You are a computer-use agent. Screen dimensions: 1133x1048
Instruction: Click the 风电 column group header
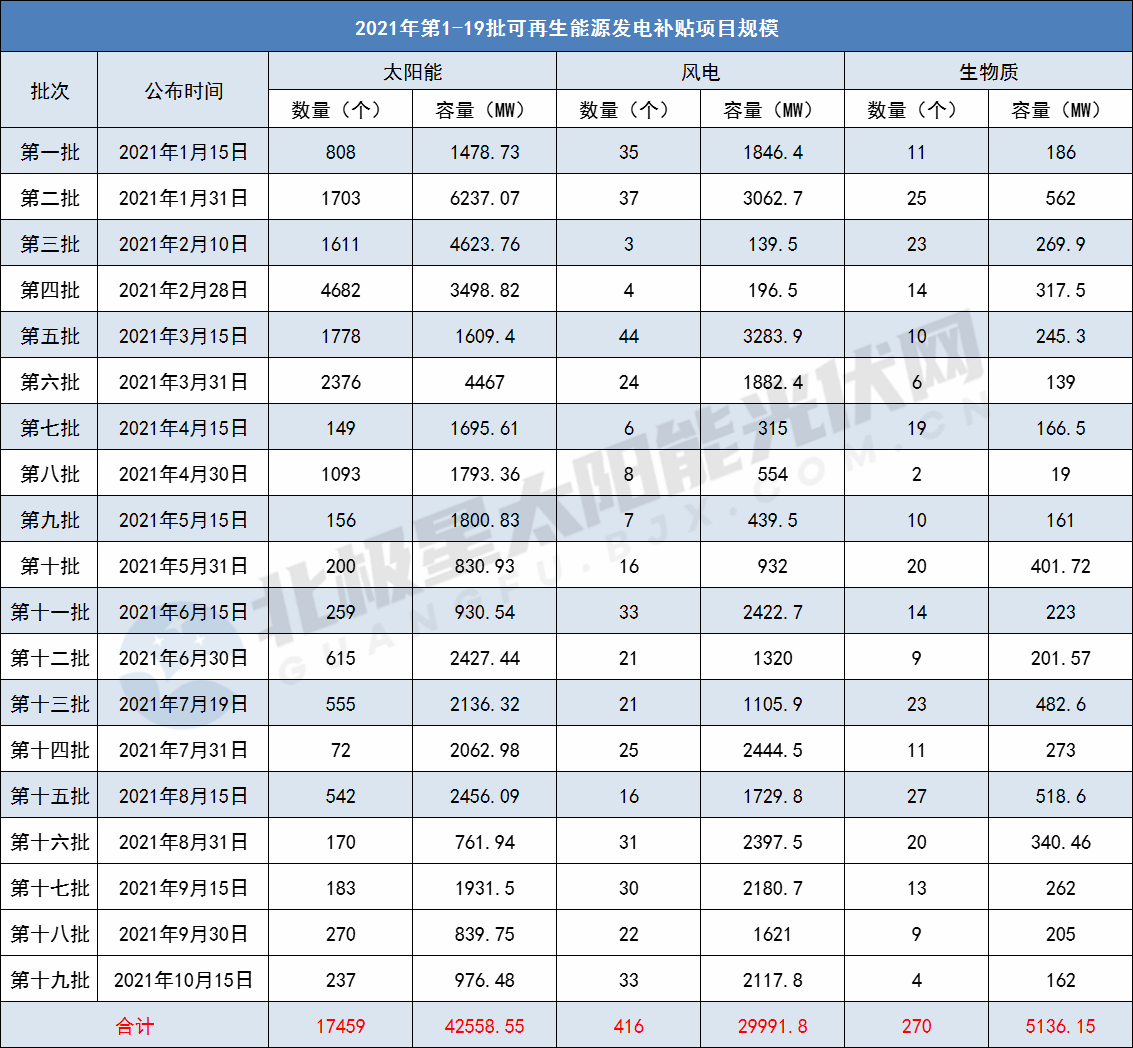[x=700, y=70]
